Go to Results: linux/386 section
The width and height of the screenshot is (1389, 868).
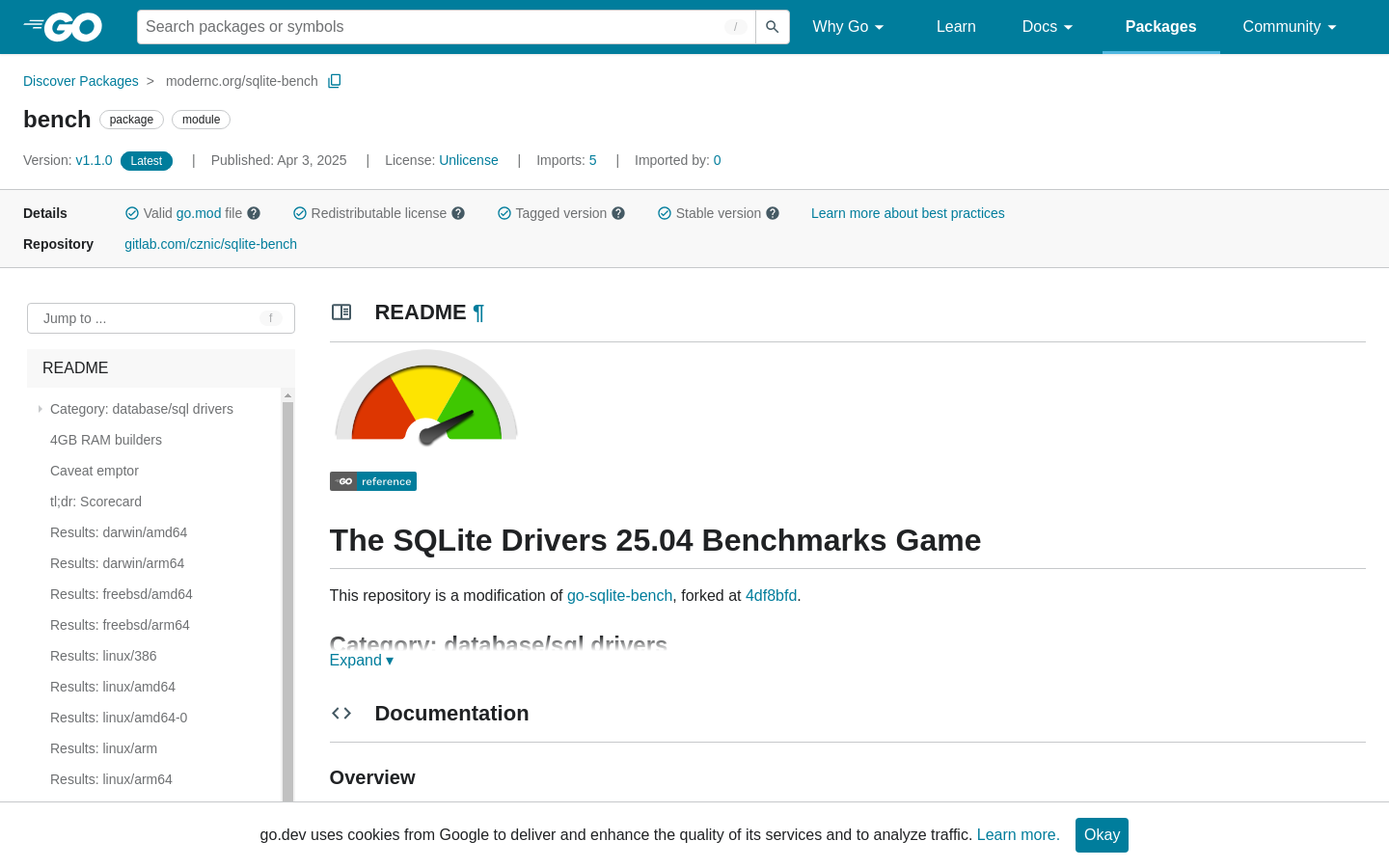tap(103, 656)
